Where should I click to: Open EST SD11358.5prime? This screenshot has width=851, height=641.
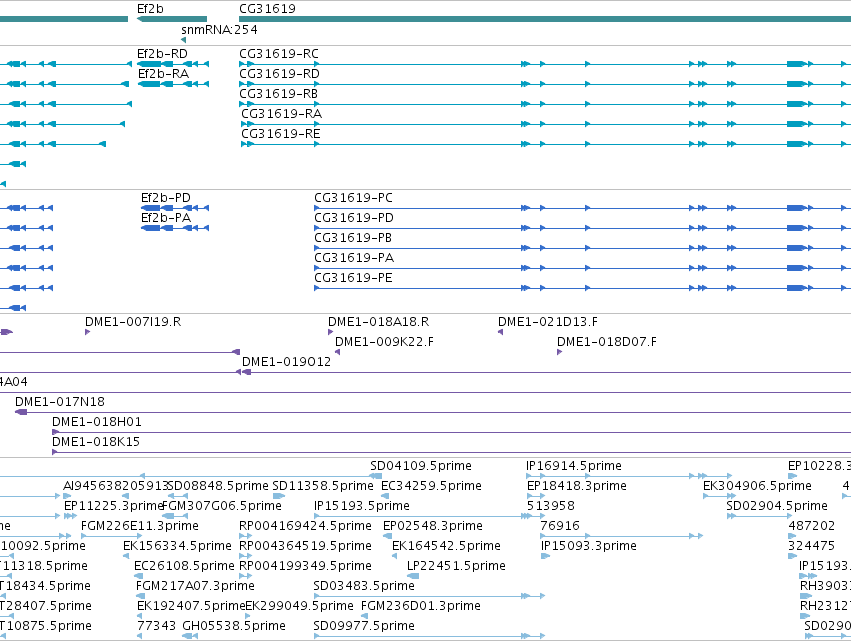pos(323,486)
